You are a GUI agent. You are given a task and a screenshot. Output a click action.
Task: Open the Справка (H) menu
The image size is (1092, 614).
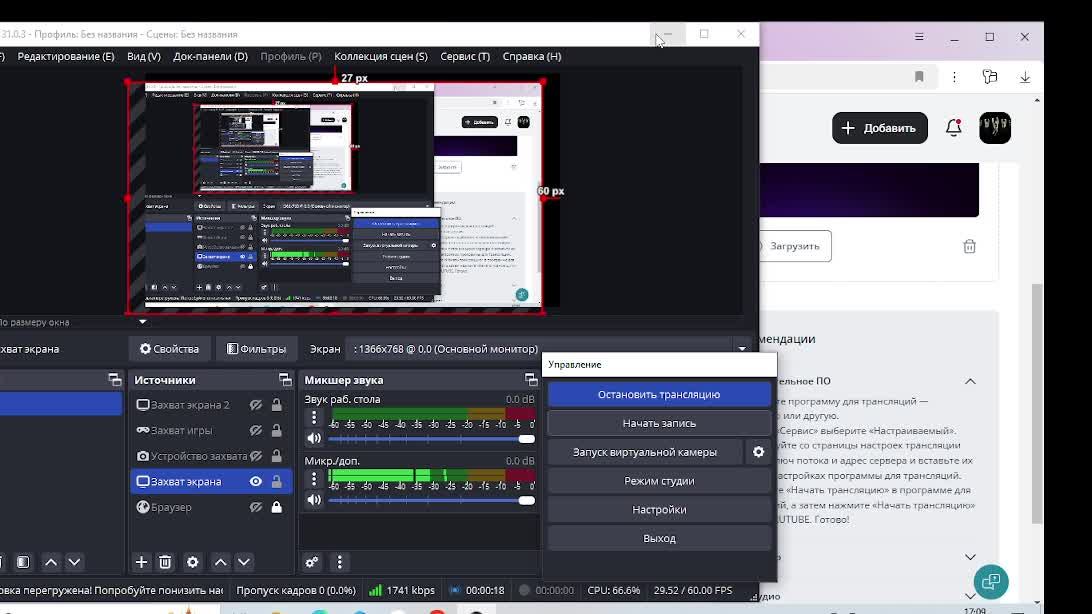532,56
